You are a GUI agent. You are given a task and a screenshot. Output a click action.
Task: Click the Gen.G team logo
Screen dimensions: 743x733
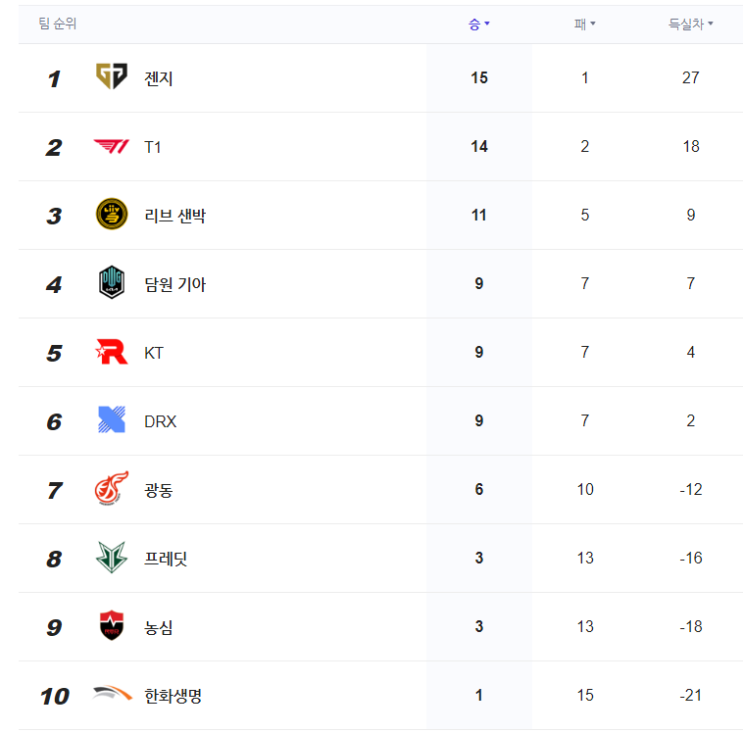pos(111,77)
